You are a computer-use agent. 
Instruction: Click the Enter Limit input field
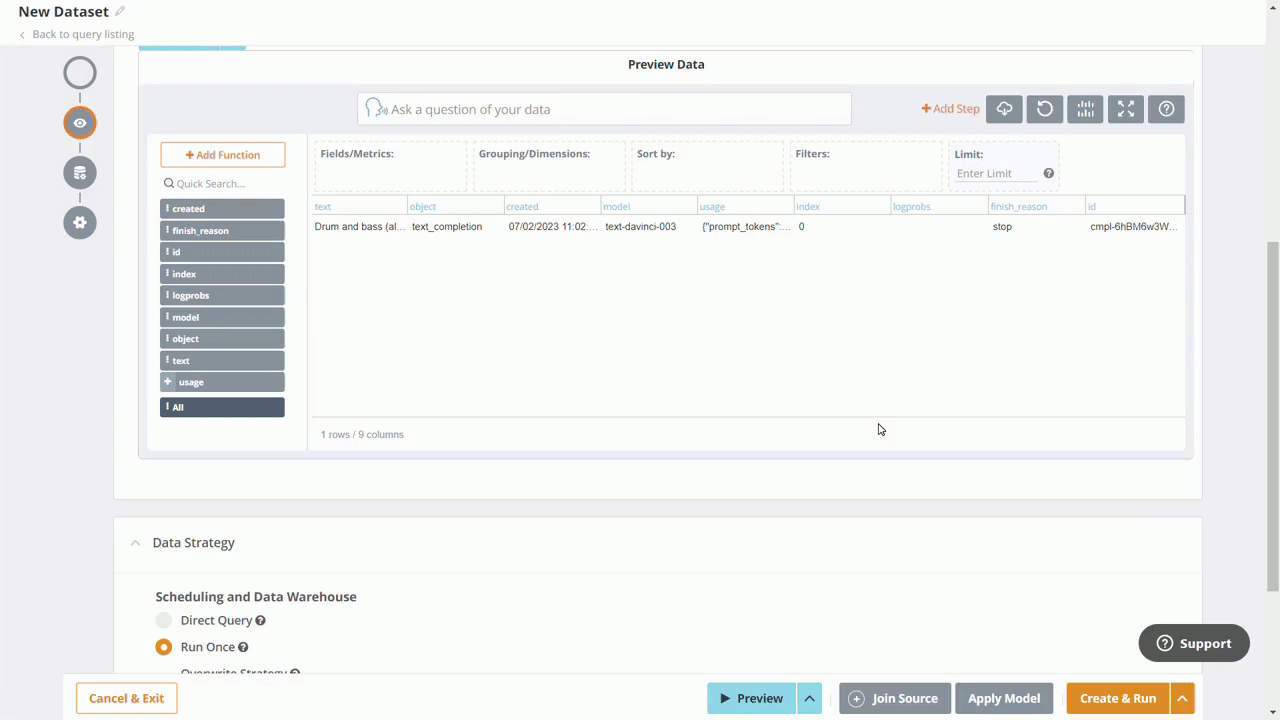(x=997, y=174)
